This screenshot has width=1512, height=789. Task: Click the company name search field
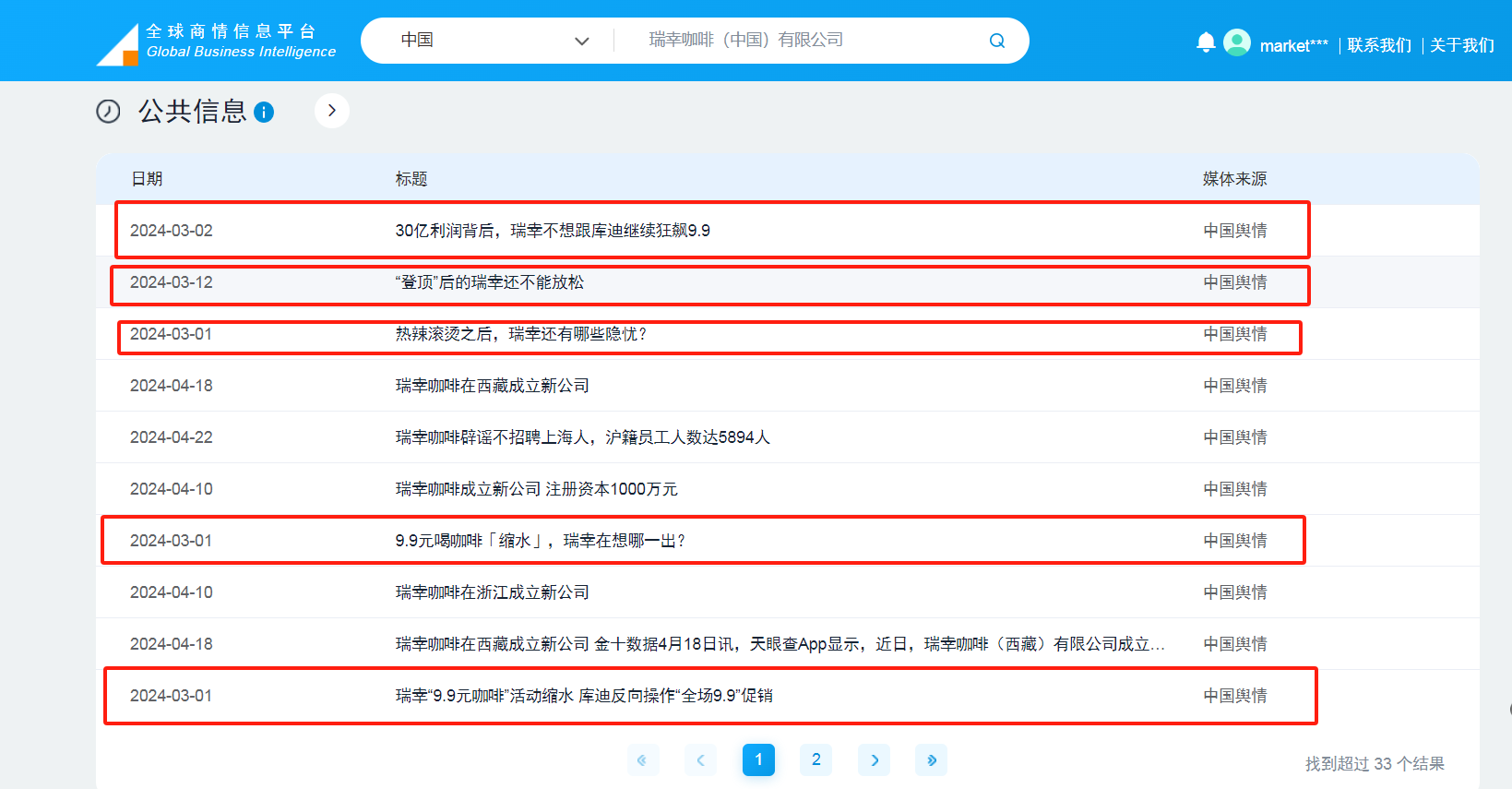[803, 41]
